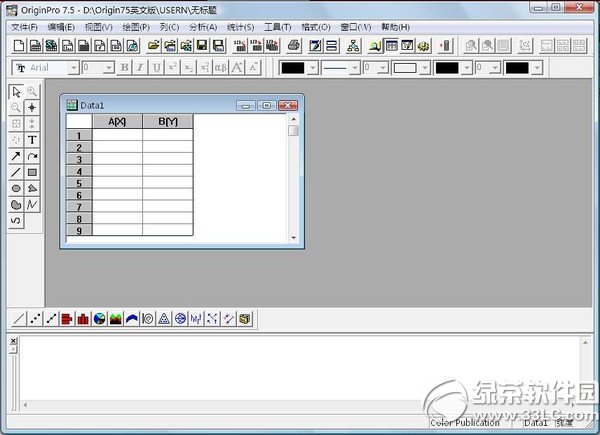Select the Freehand draw tool
The width and height of the screenshot is (600, 435).
click(x=16, y=221)
